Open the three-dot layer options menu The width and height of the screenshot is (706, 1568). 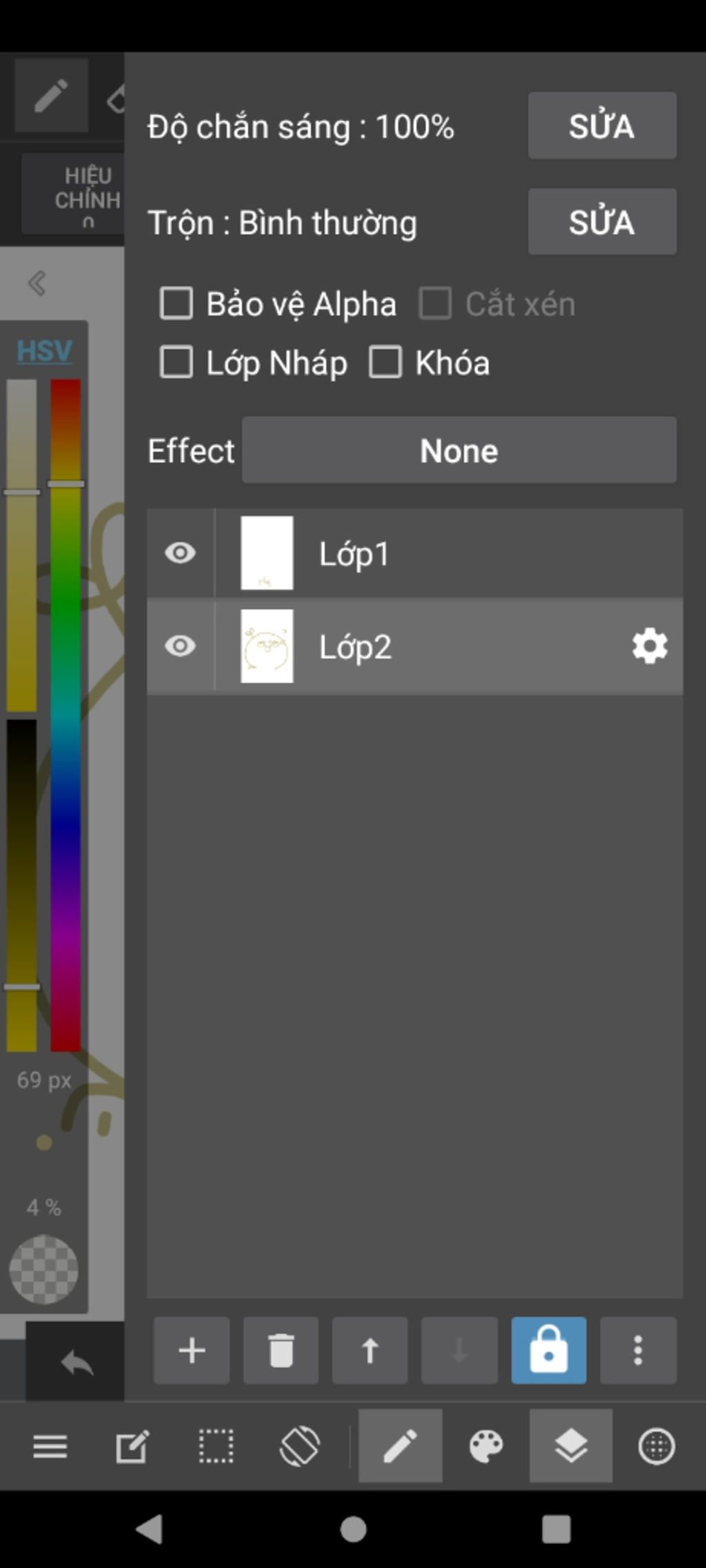click(x=638, y=1350)
